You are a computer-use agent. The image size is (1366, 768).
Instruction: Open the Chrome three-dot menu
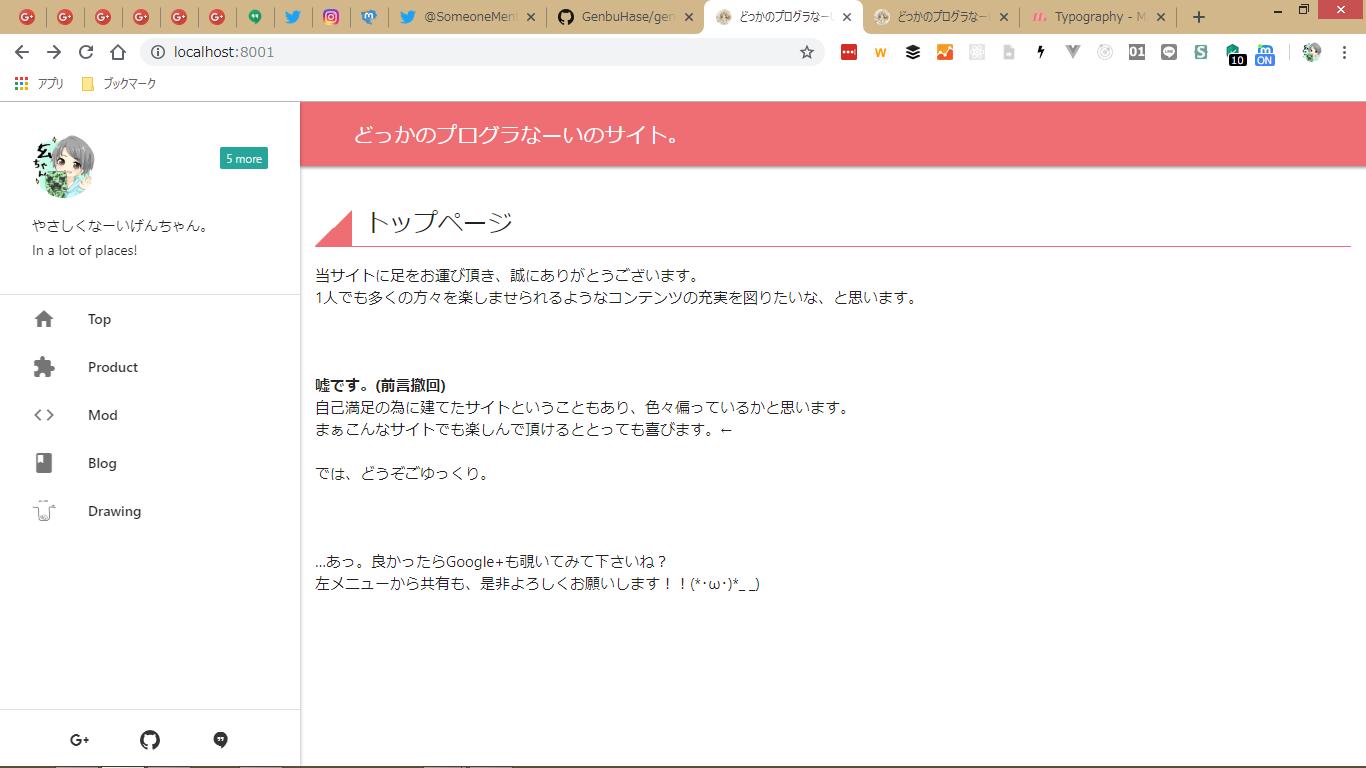[1344, 52]
